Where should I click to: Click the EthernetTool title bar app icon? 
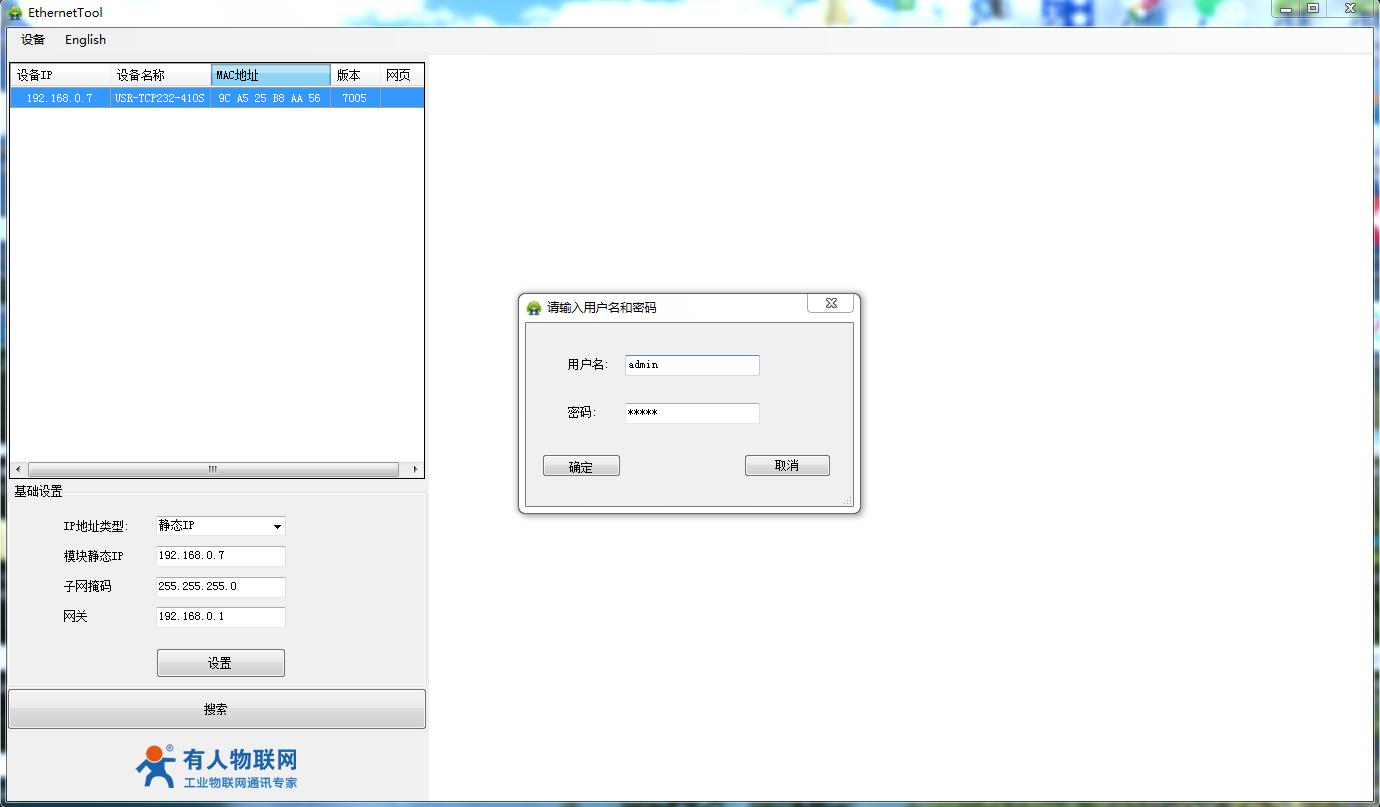pos(15,13)
